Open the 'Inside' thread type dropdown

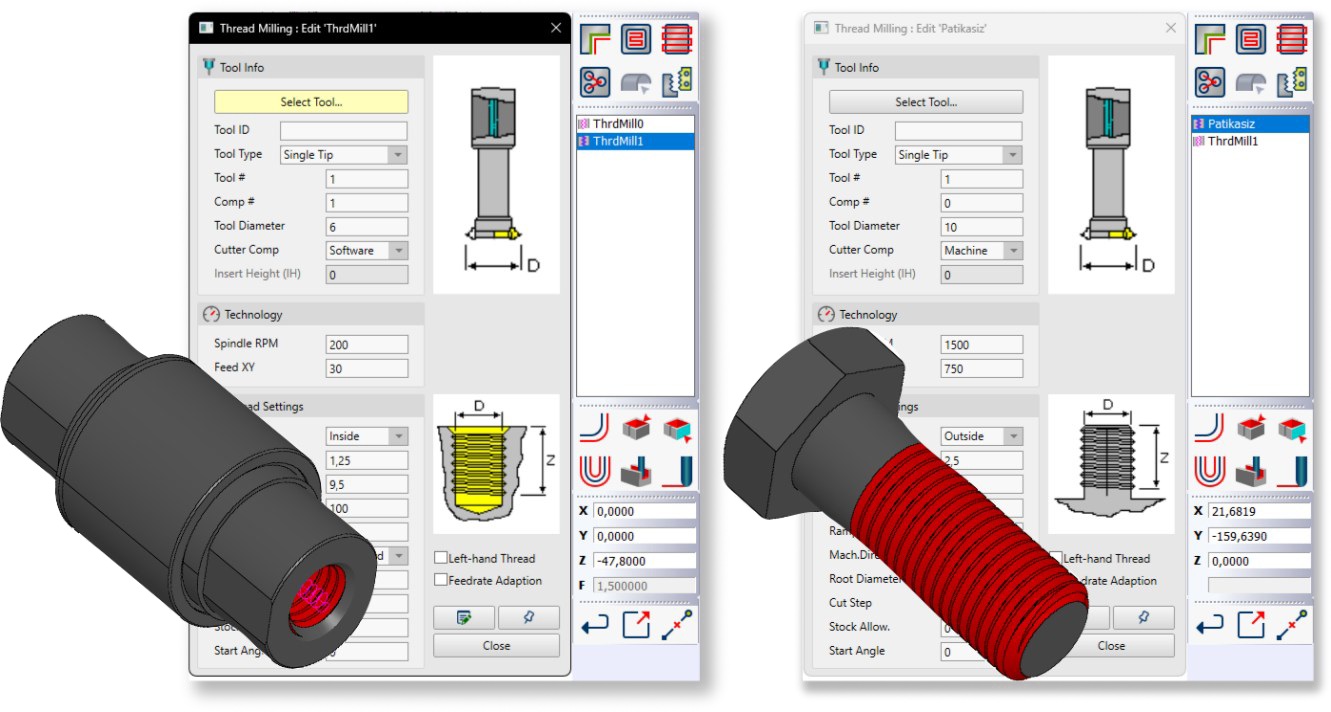(367, 436)
